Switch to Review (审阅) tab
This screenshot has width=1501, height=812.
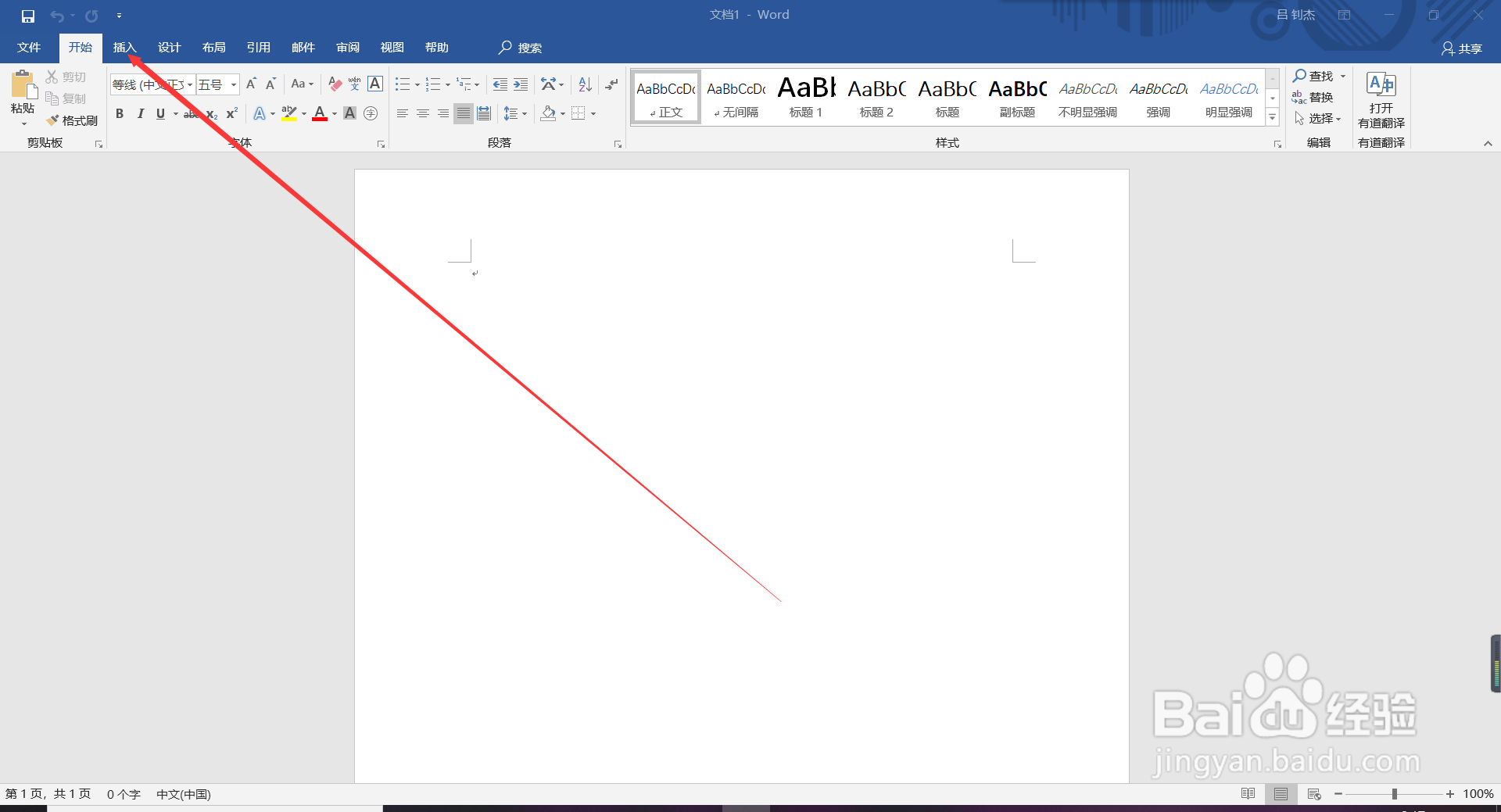[347, 48]
